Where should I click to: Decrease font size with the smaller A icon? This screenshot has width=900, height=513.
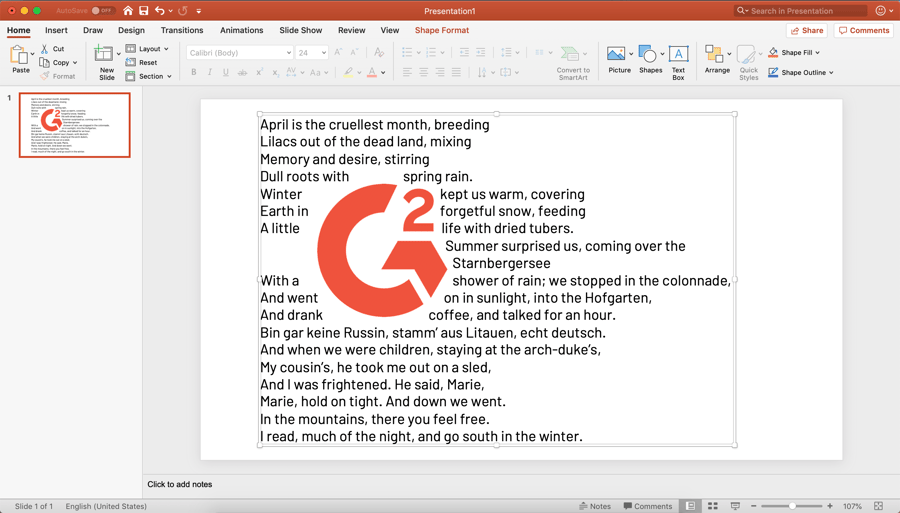[354, 52]
